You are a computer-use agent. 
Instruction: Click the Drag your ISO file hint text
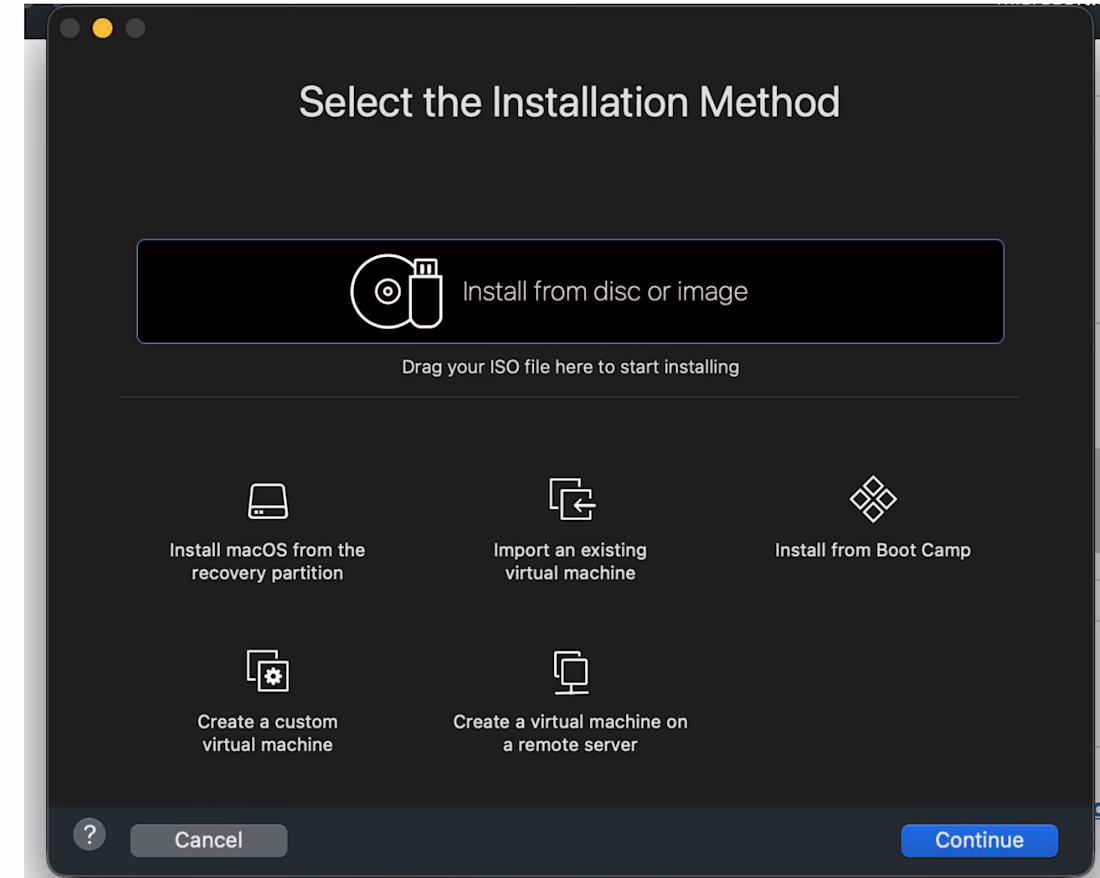[x=570, y=367]
